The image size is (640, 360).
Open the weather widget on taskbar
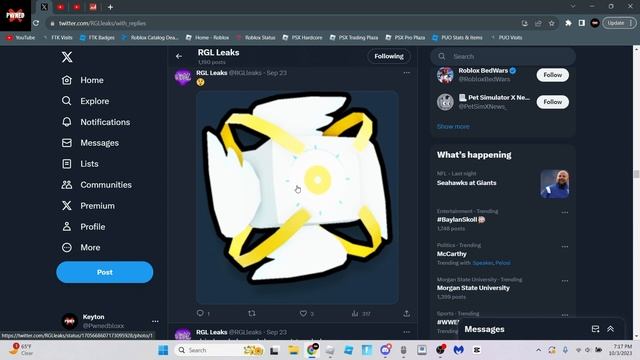pyautogui.click(x=21, y=350)
